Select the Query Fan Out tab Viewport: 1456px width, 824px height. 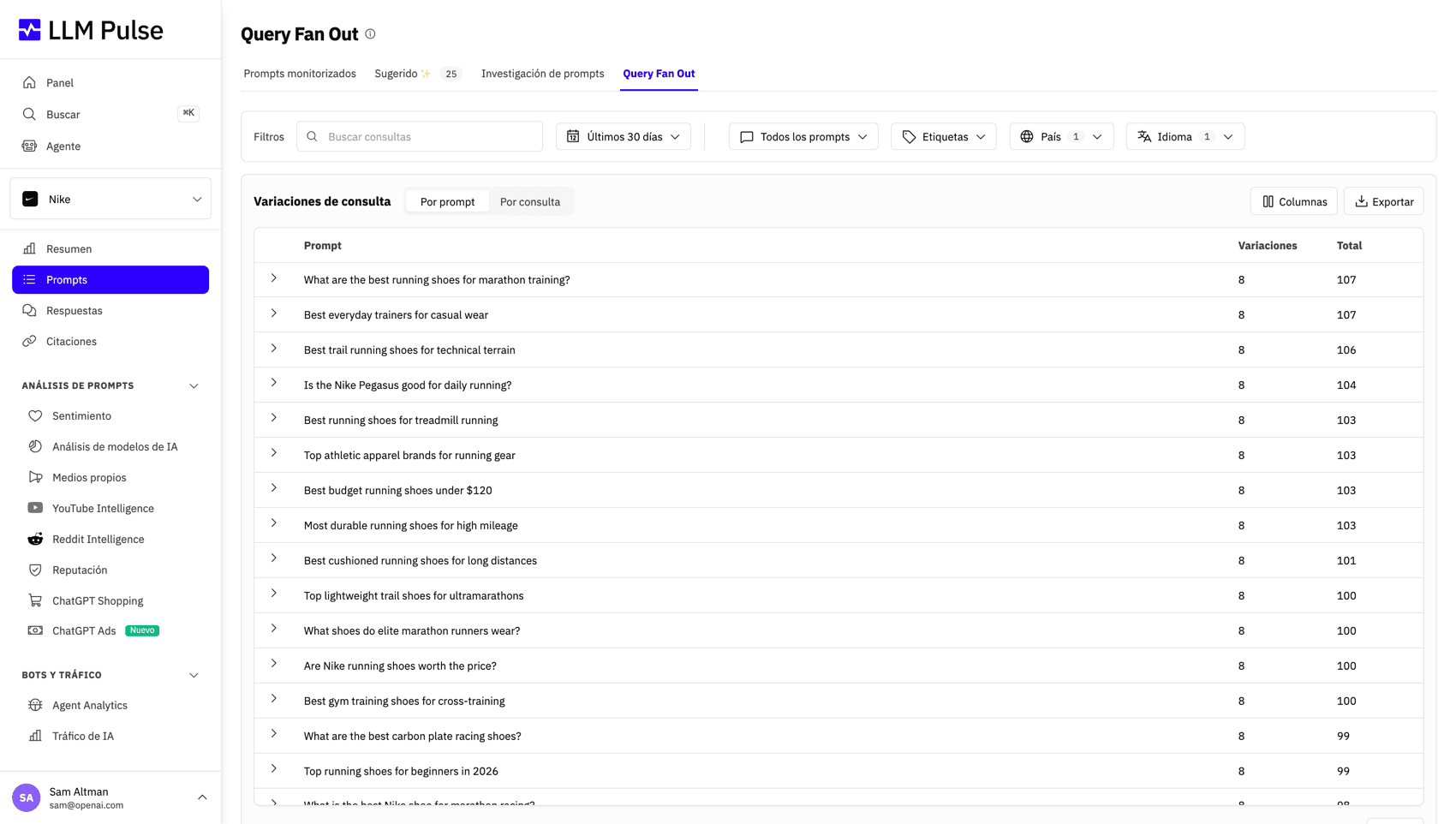pos(659,74)
